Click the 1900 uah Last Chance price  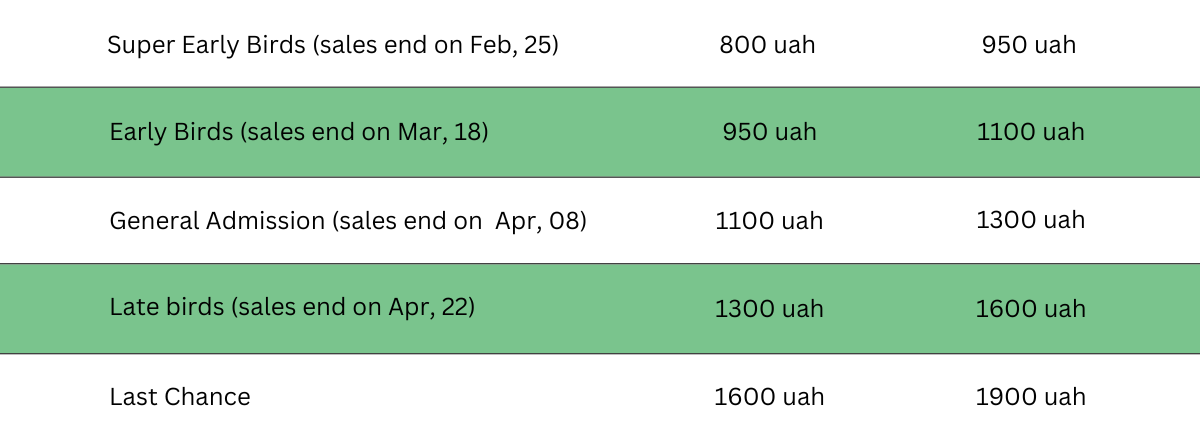tap(1030, 397)
